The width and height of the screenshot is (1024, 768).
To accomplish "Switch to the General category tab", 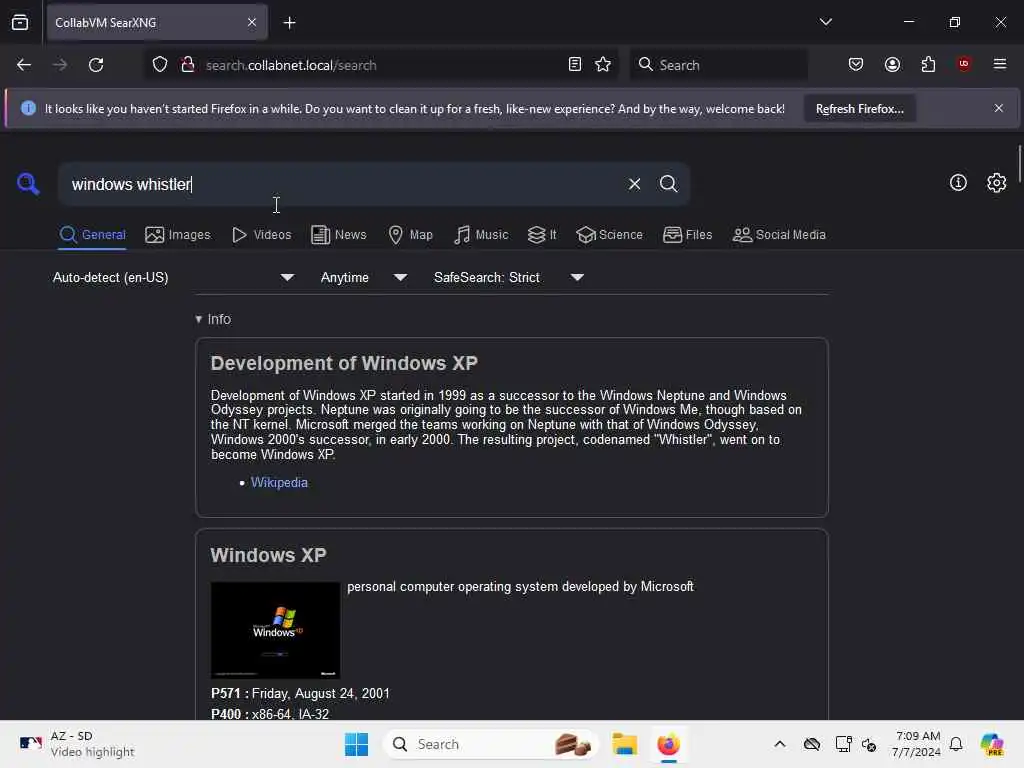I will pyautogui.click(x=92, y=234).
